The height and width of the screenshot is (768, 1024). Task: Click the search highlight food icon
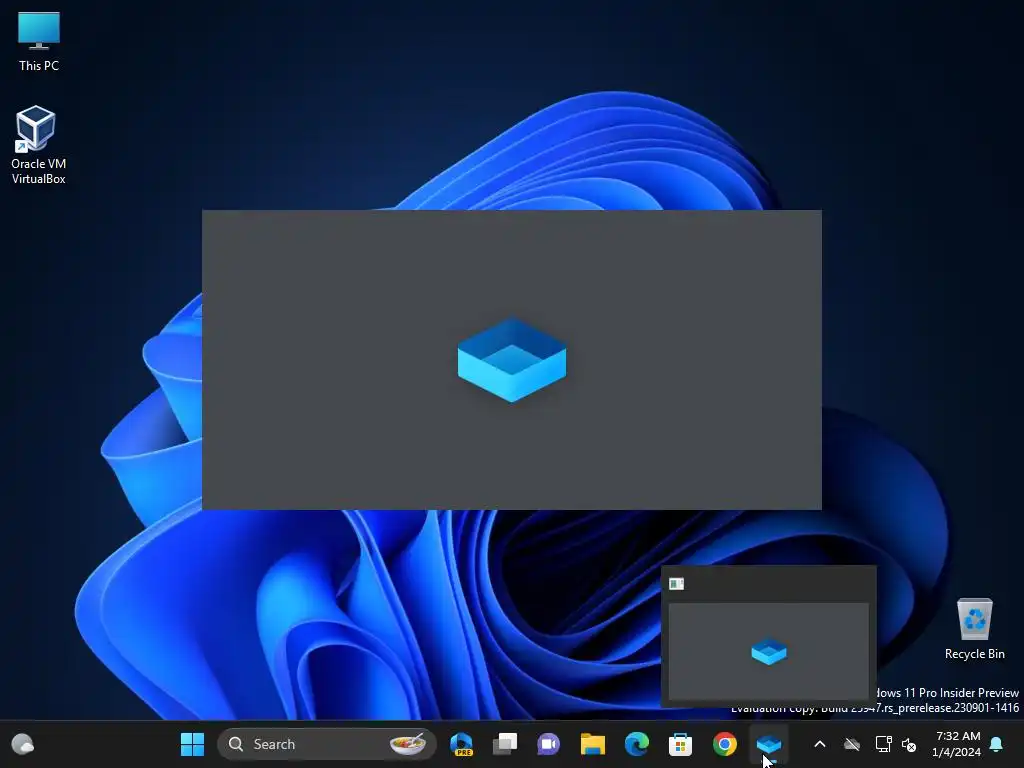click(408, 744)
